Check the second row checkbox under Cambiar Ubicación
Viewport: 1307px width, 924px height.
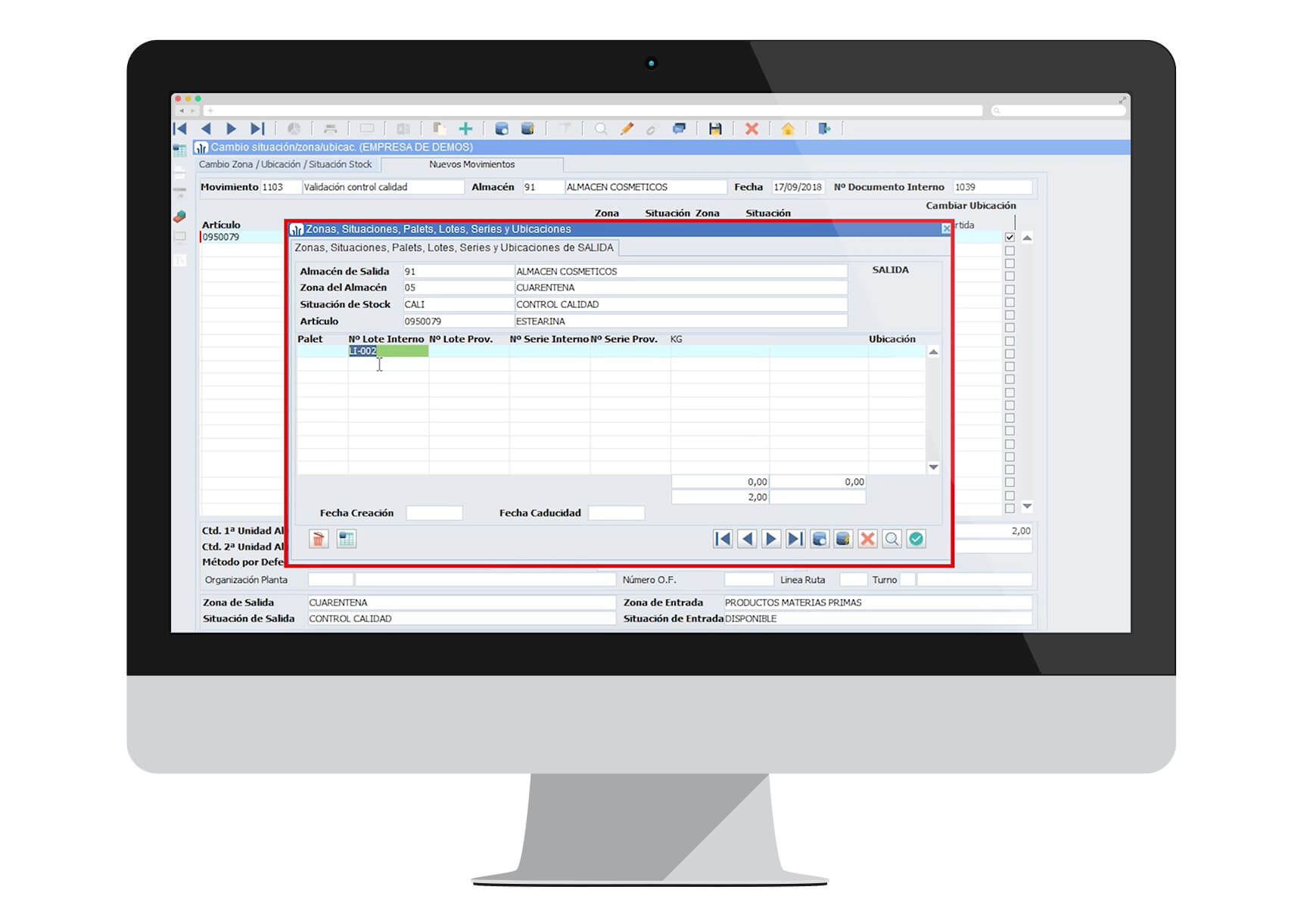click(x=1010, y=250)
